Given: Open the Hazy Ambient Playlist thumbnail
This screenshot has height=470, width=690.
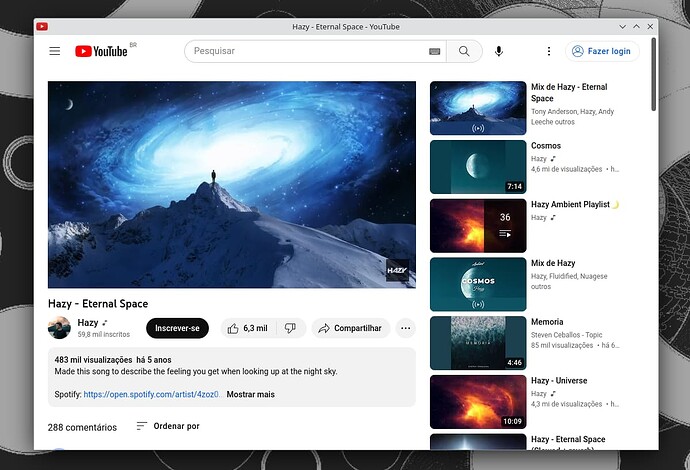Looking at the screenshot, I should click(x=478, y=226).
